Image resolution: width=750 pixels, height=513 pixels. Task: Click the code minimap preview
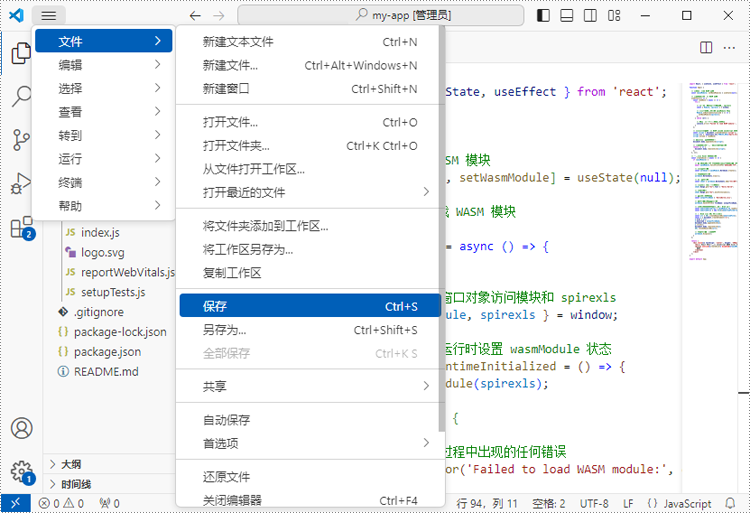click(715, 172)
